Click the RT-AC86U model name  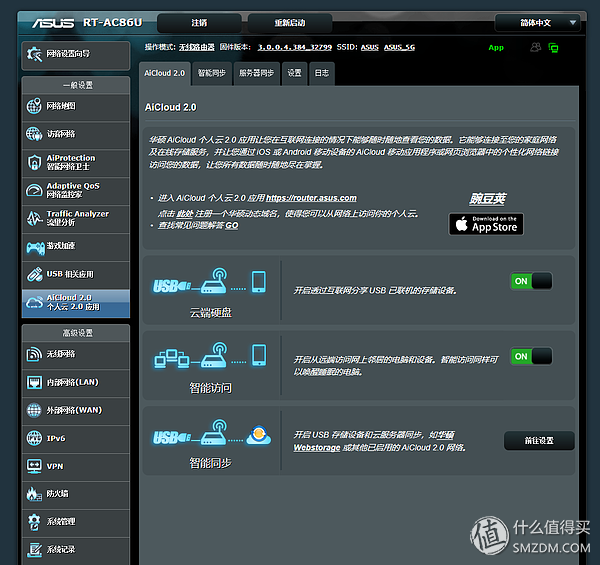click(112, 23)
